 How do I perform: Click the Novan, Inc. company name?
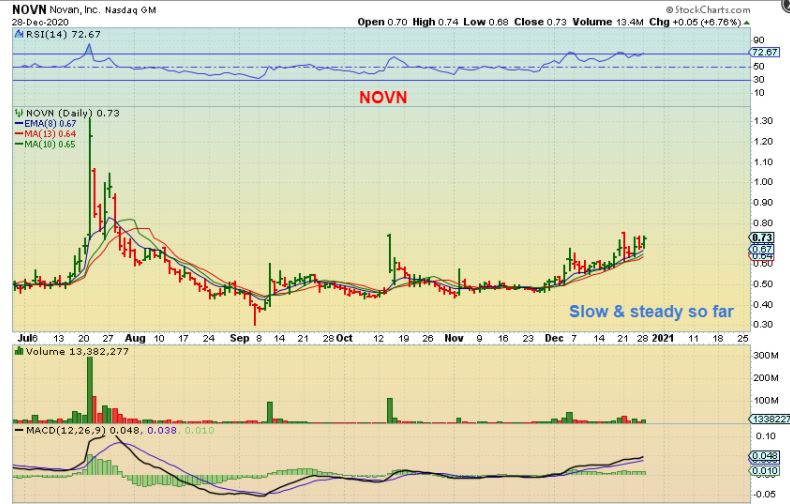click(x=75, y=10)
